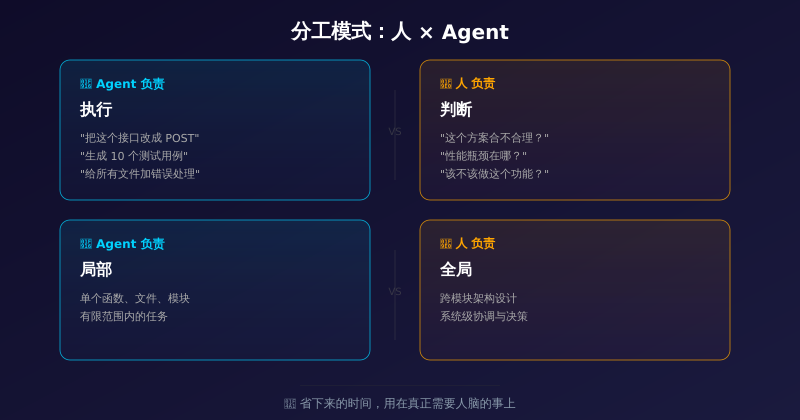The width and height of the screenshot is (800, 420).
Task: Click the icon beside Agent 负责 in 执行 card
Action: [x=86, y=84]
